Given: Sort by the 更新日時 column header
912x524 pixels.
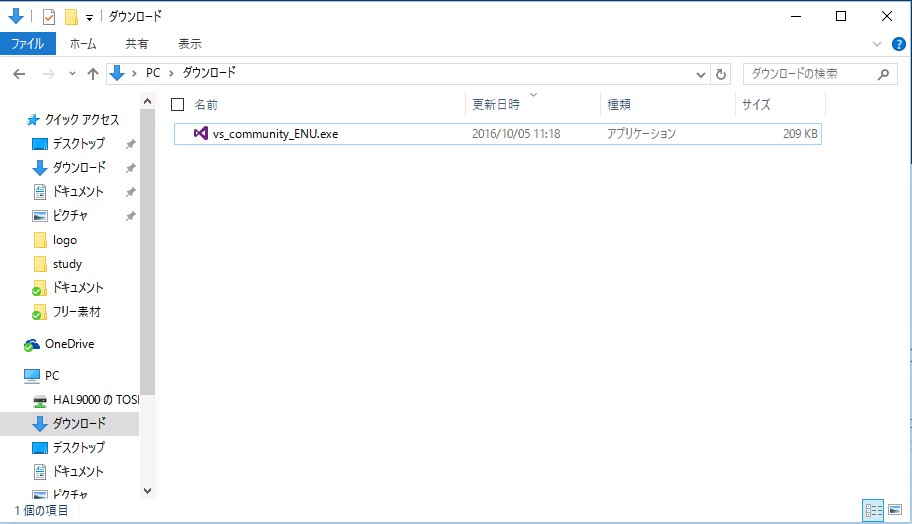Looking at the screenshot, I should coord(496,105).
